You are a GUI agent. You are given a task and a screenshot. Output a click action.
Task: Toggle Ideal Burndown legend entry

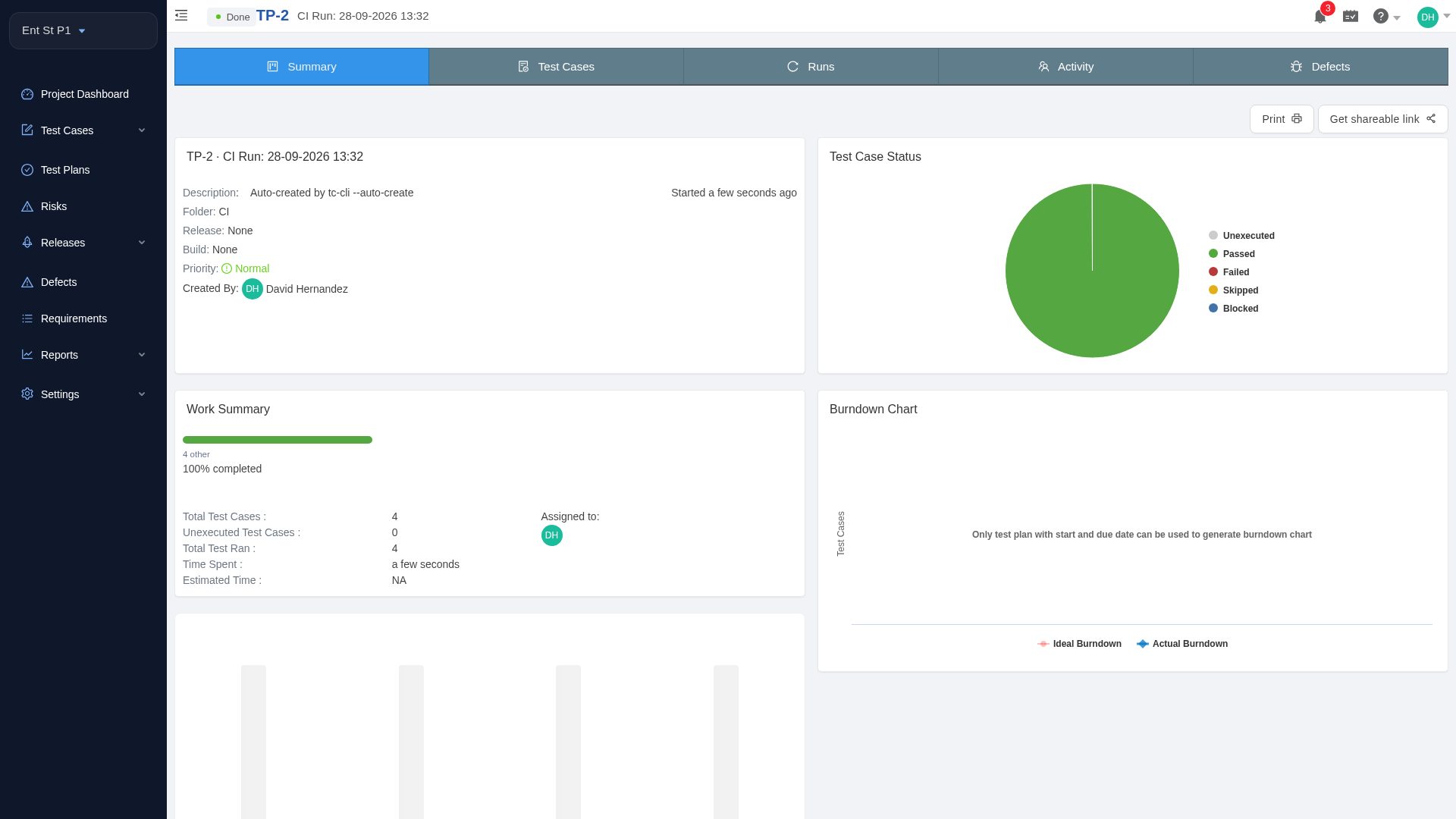1079,644
